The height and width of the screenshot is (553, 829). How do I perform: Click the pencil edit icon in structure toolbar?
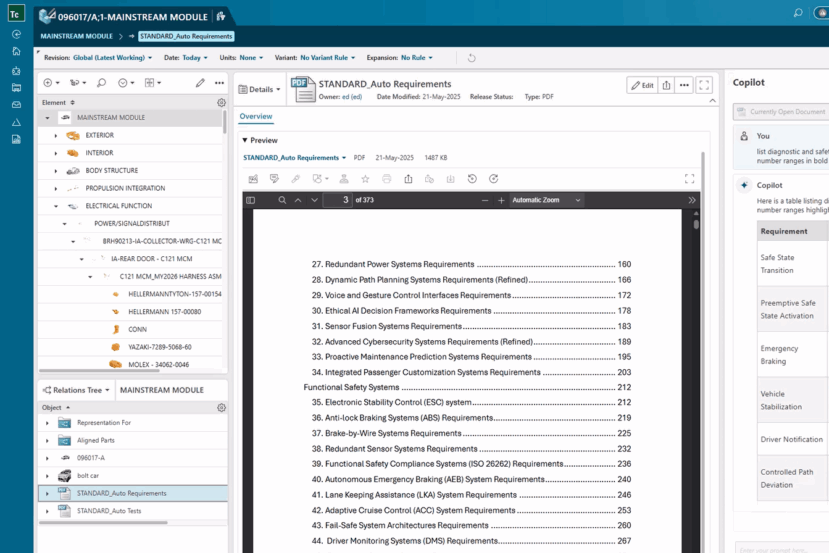click(x=200, y=82)
